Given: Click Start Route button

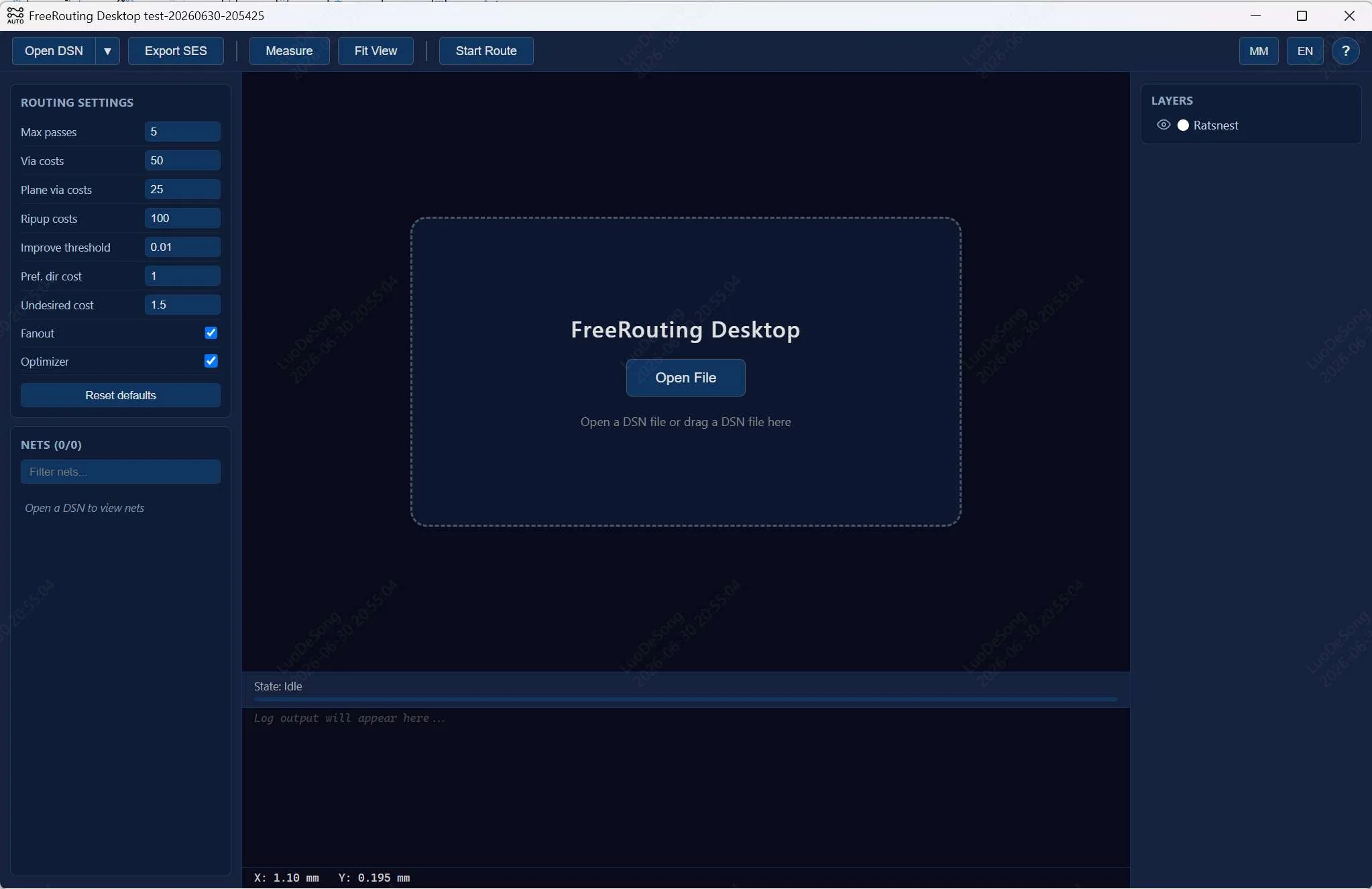Looking at the screenshot, I should 486,51.
